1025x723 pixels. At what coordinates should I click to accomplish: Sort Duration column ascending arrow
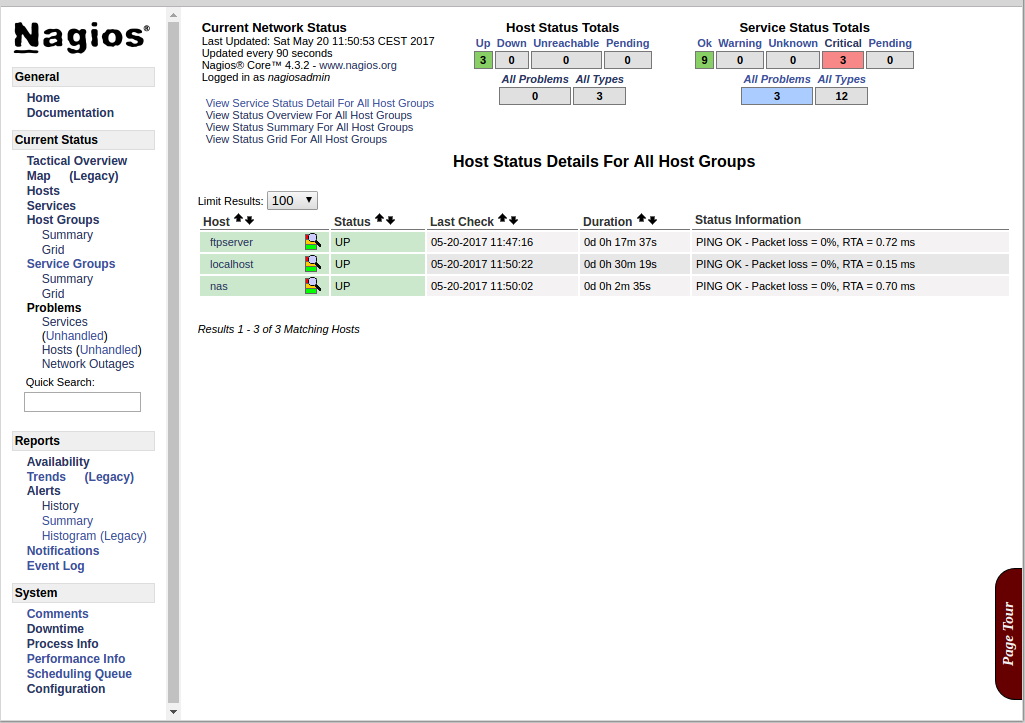pos(641,219)
